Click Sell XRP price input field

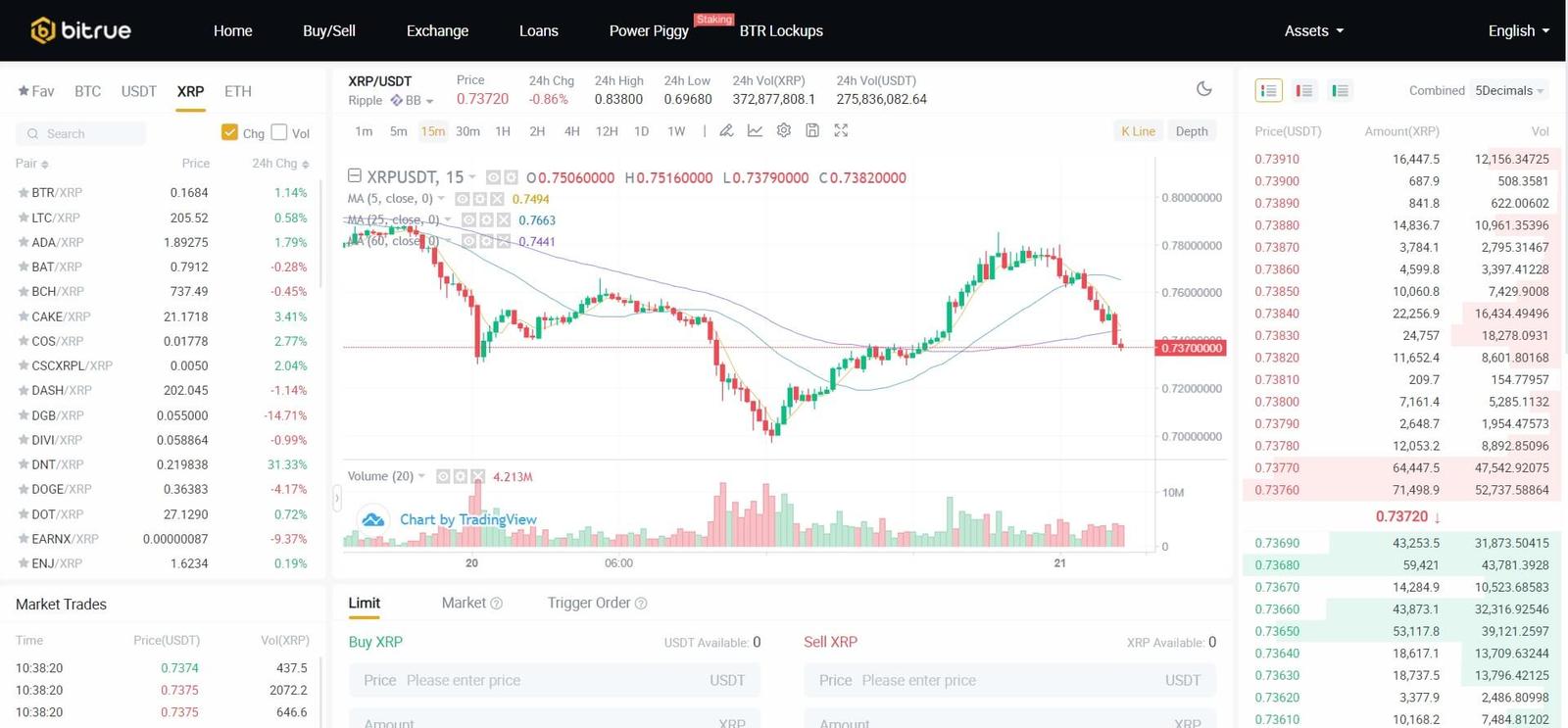[1010, 680]
